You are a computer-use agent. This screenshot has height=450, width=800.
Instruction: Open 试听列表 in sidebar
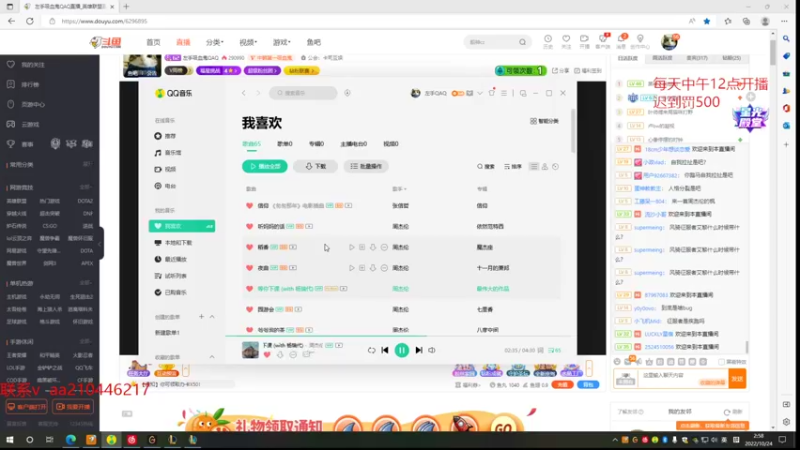tap(170, 276)
